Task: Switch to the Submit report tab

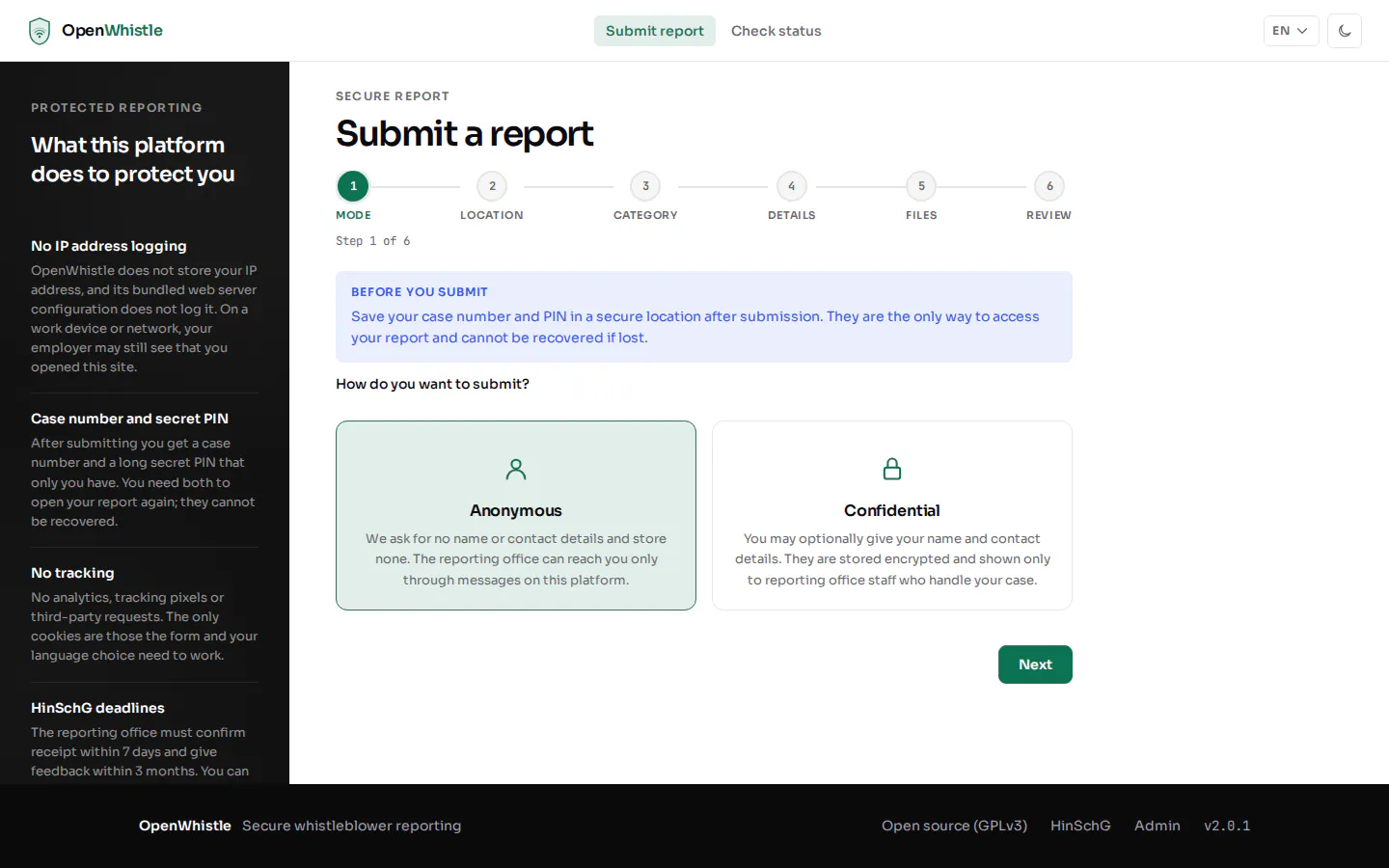Action: [x=655, y=31]
